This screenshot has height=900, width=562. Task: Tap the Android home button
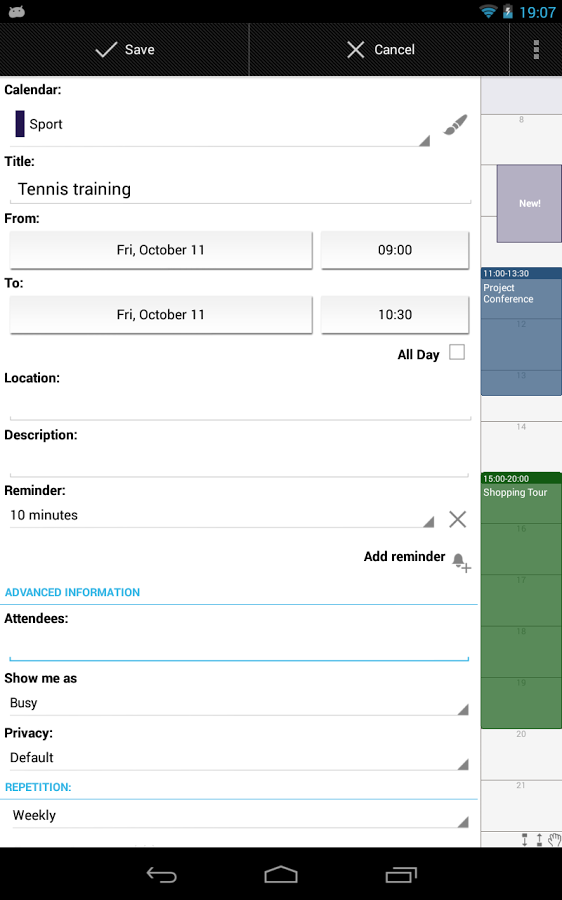click(x=281, y=875)
